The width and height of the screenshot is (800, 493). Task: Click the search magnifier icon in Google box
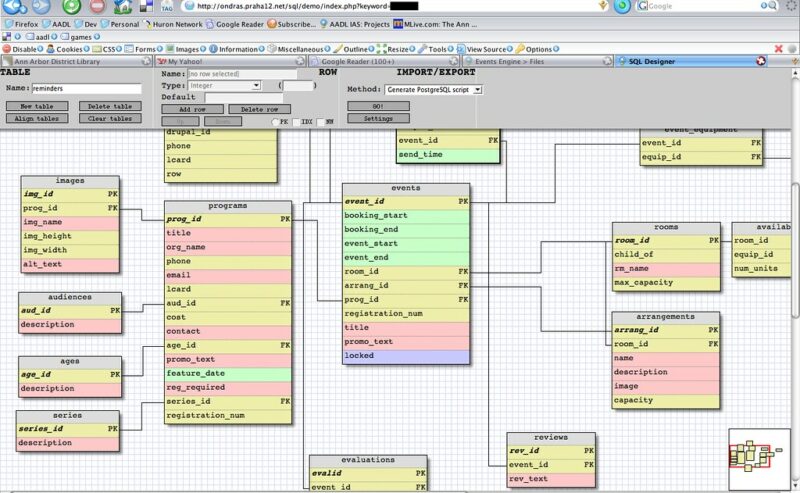pyautogui.click(x=772, y=6)
